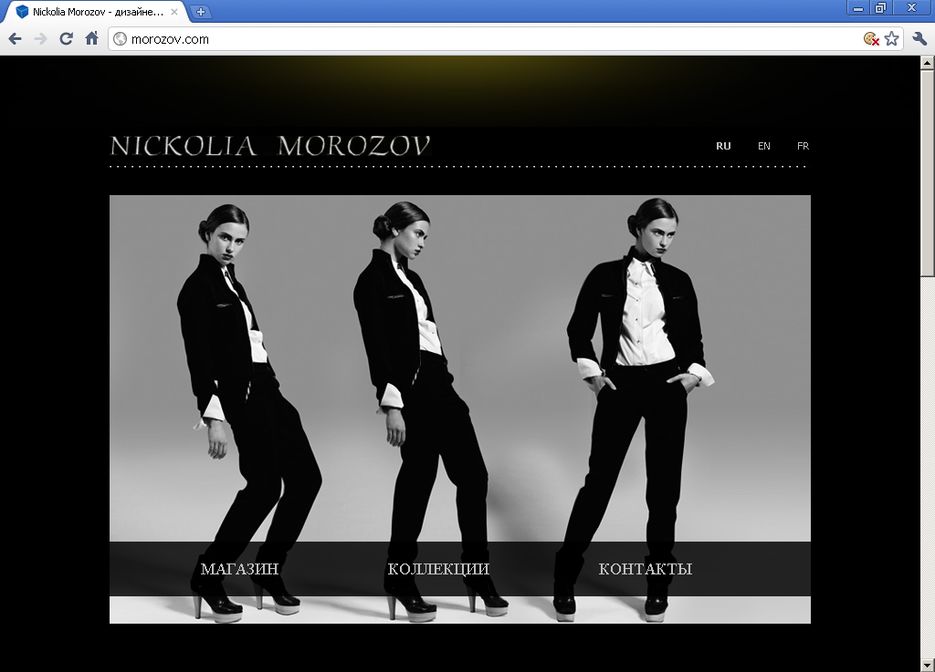Switch site language to RU
Viewport: 935px width, 672px height.
point(723,146)
